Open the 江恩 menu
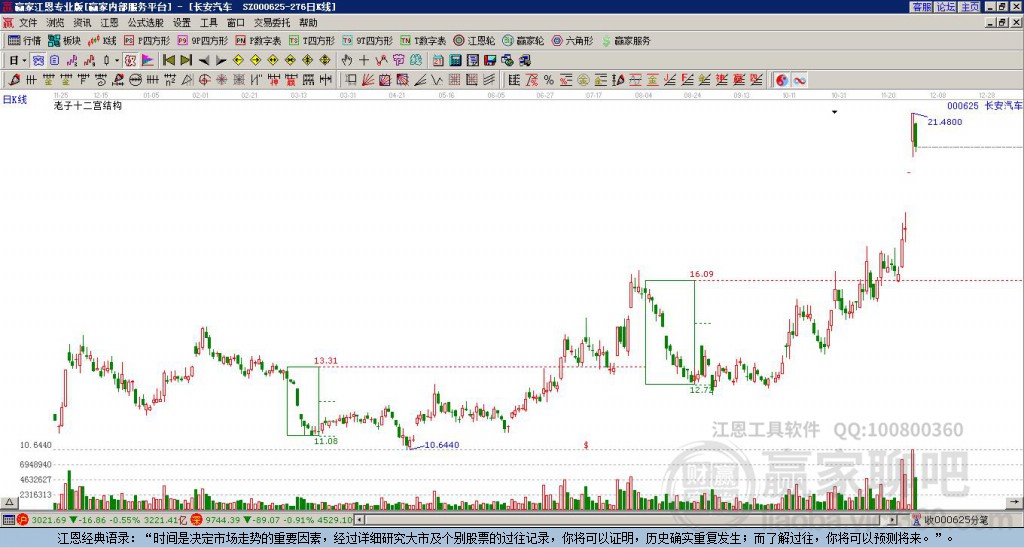The image size is (1024, 548). click(109, 23)
